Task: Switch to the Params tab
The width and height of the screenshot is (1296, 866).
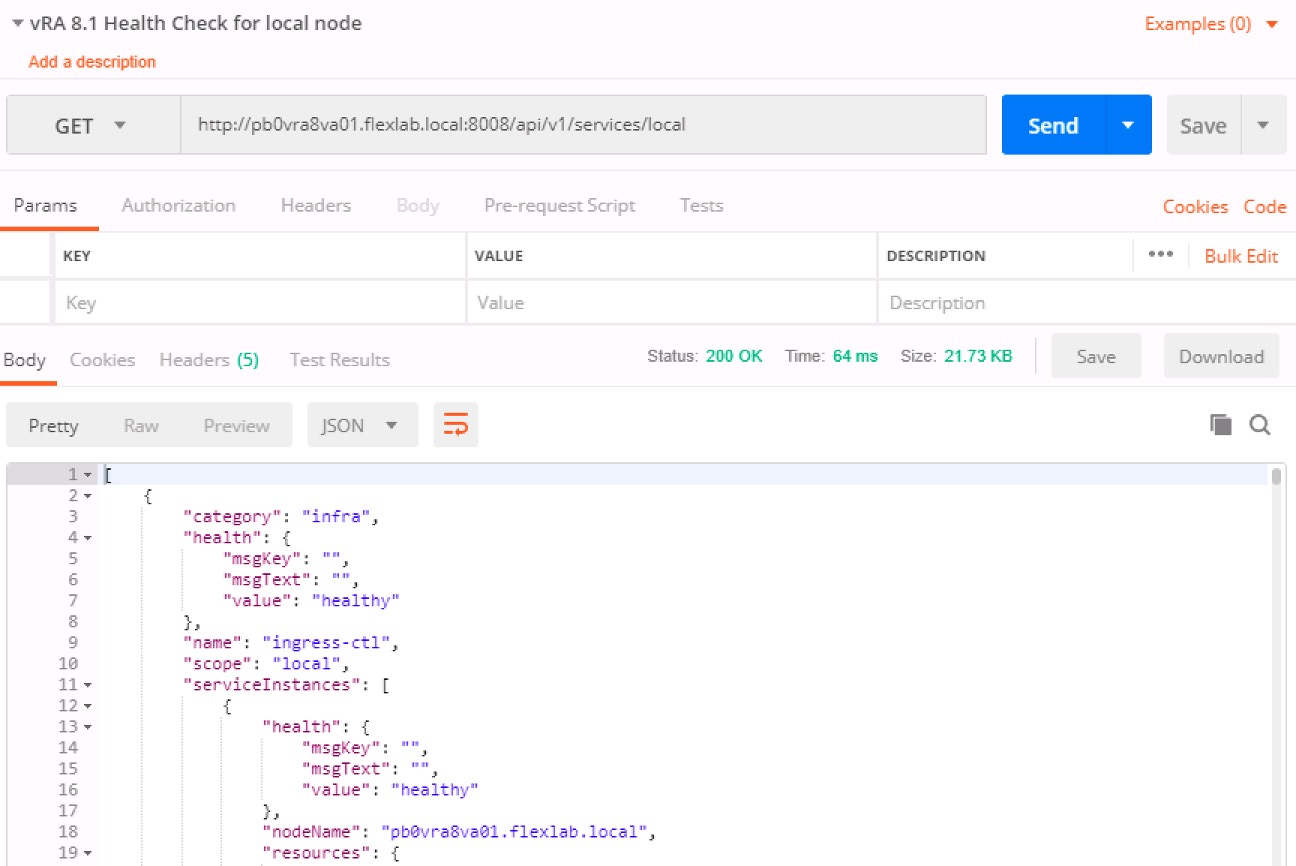Action: [45, 205]
